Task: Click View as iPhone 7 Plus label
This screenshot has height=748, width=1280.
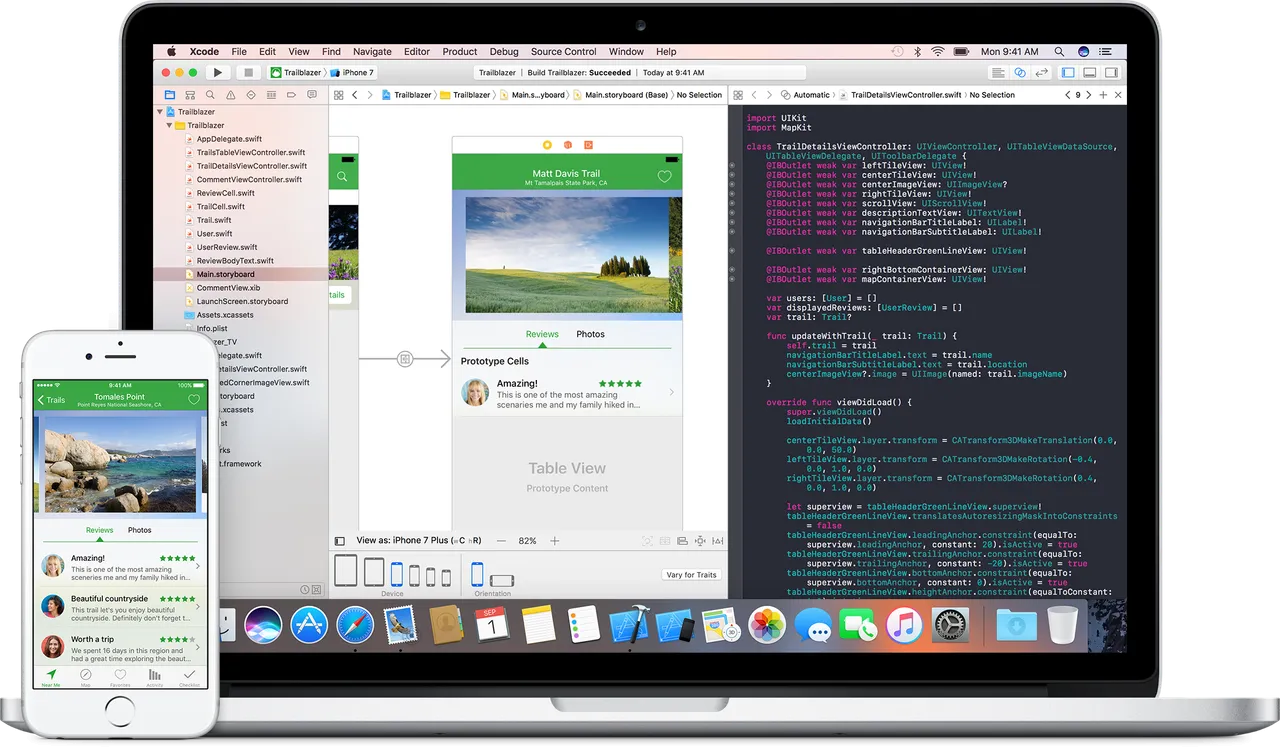Action: click(x=419, y=541)
